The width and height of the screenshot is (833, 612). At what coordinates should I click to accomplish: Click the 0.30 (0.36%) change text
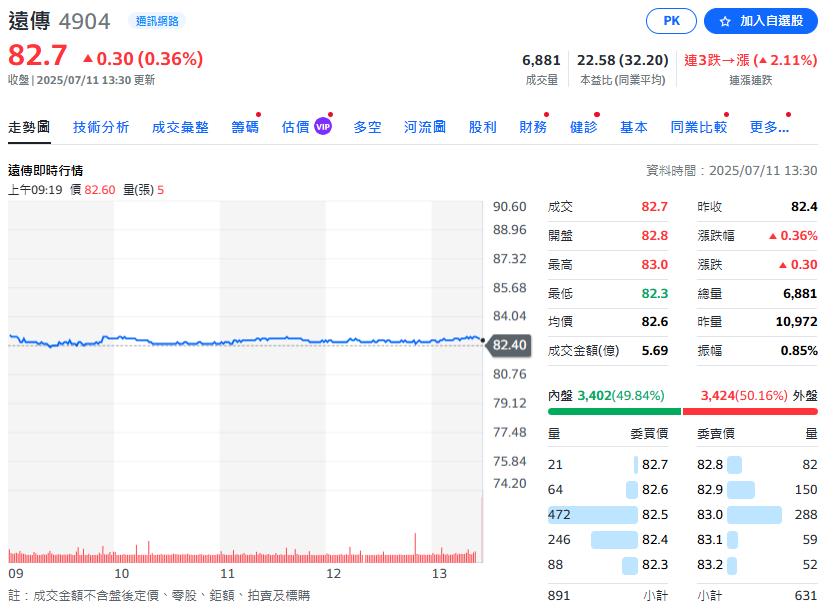pyautogui.click(x=143, y=58)
